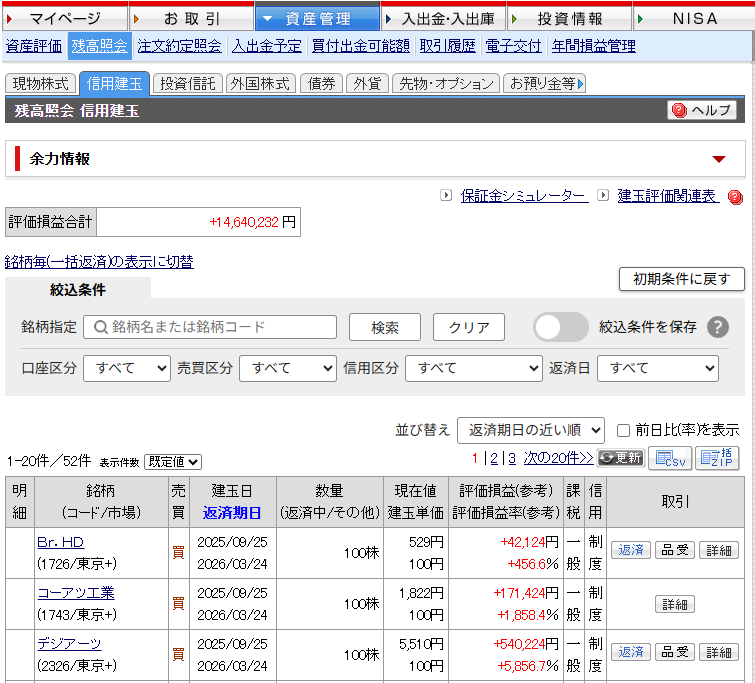Screen dimensions: 755x683
Task: Open the ヘルプ help button
Action: point(702,110)
